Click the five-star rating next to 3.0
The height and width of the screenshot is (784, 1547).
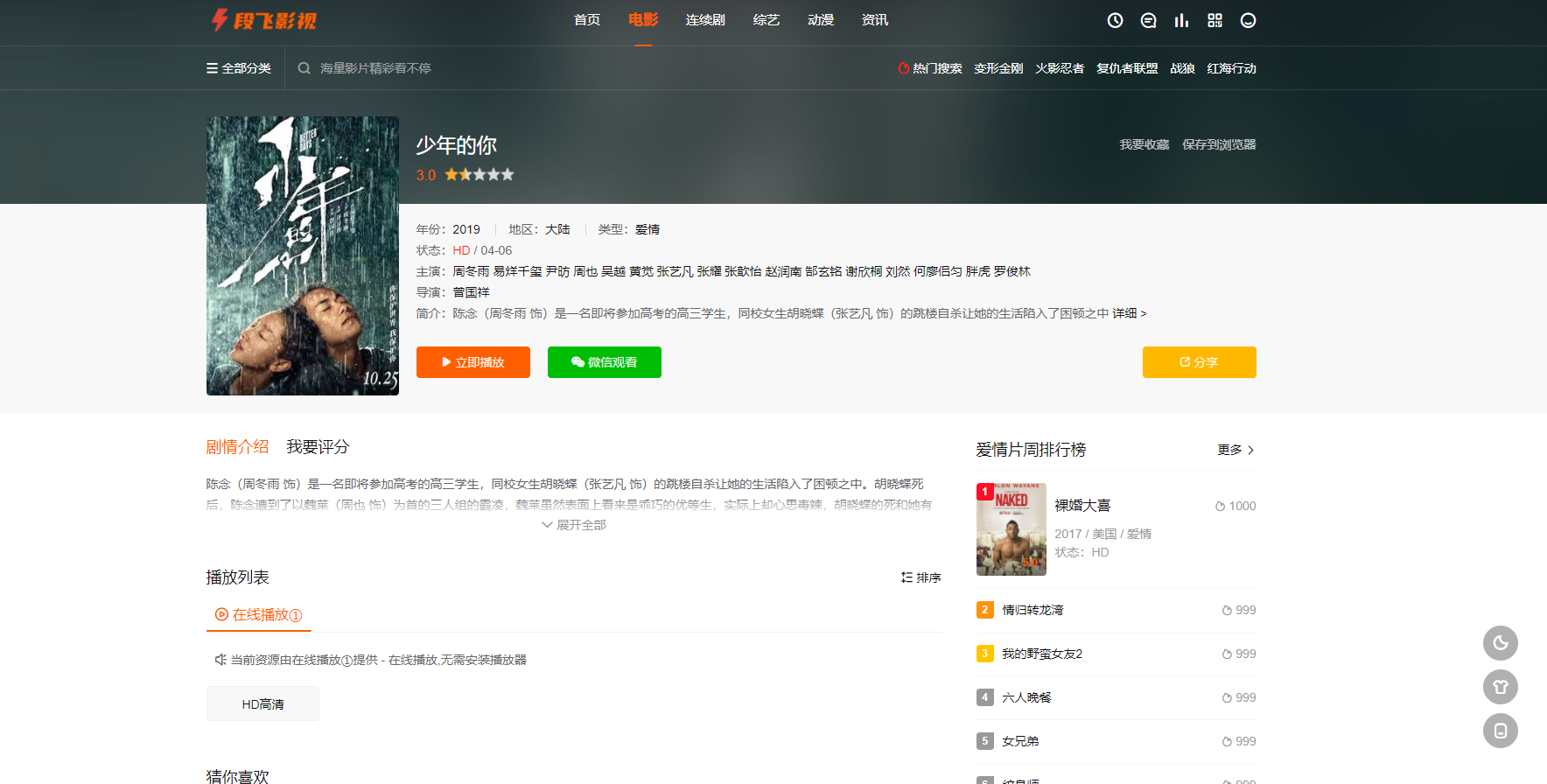(479, 175)
